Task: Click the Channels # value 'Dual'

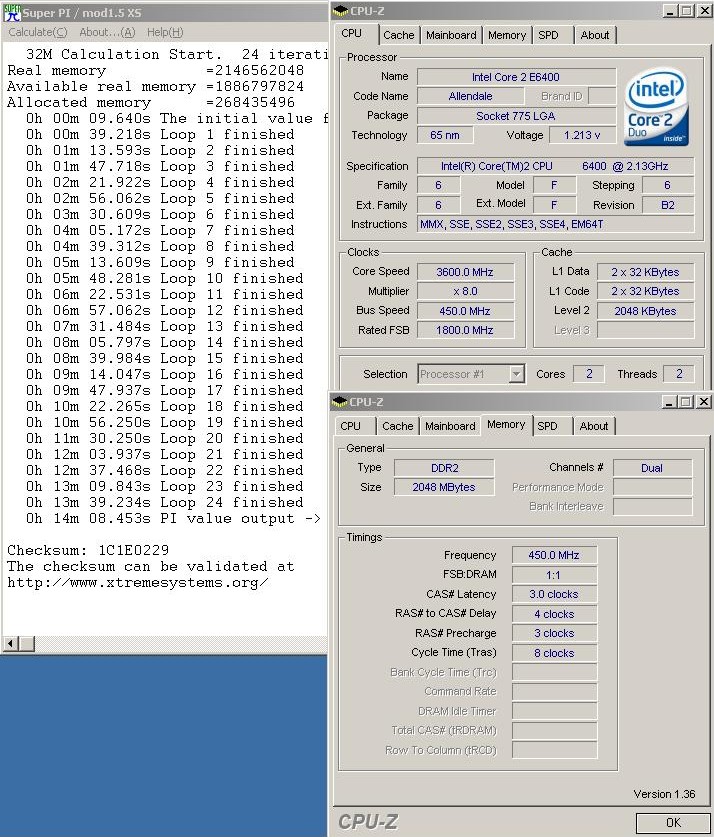Action: click(x=652, y=468)
